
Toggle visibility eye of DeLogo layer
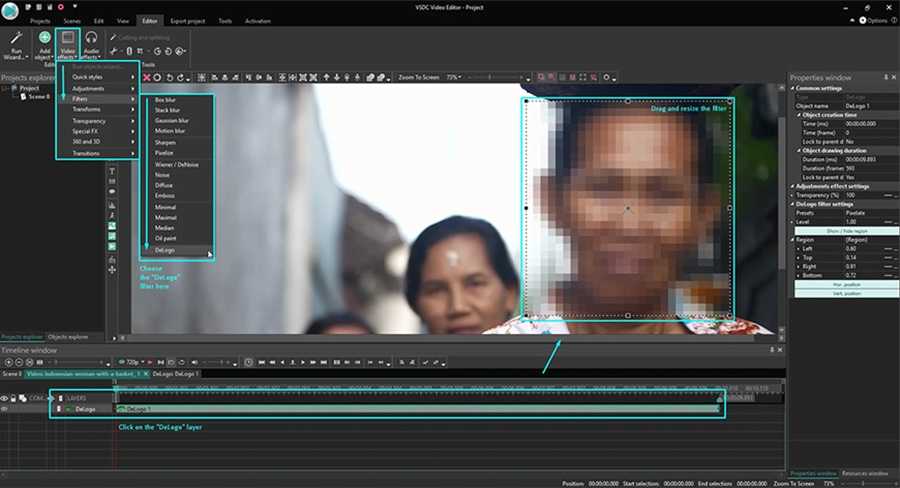[x=5, y=409]
